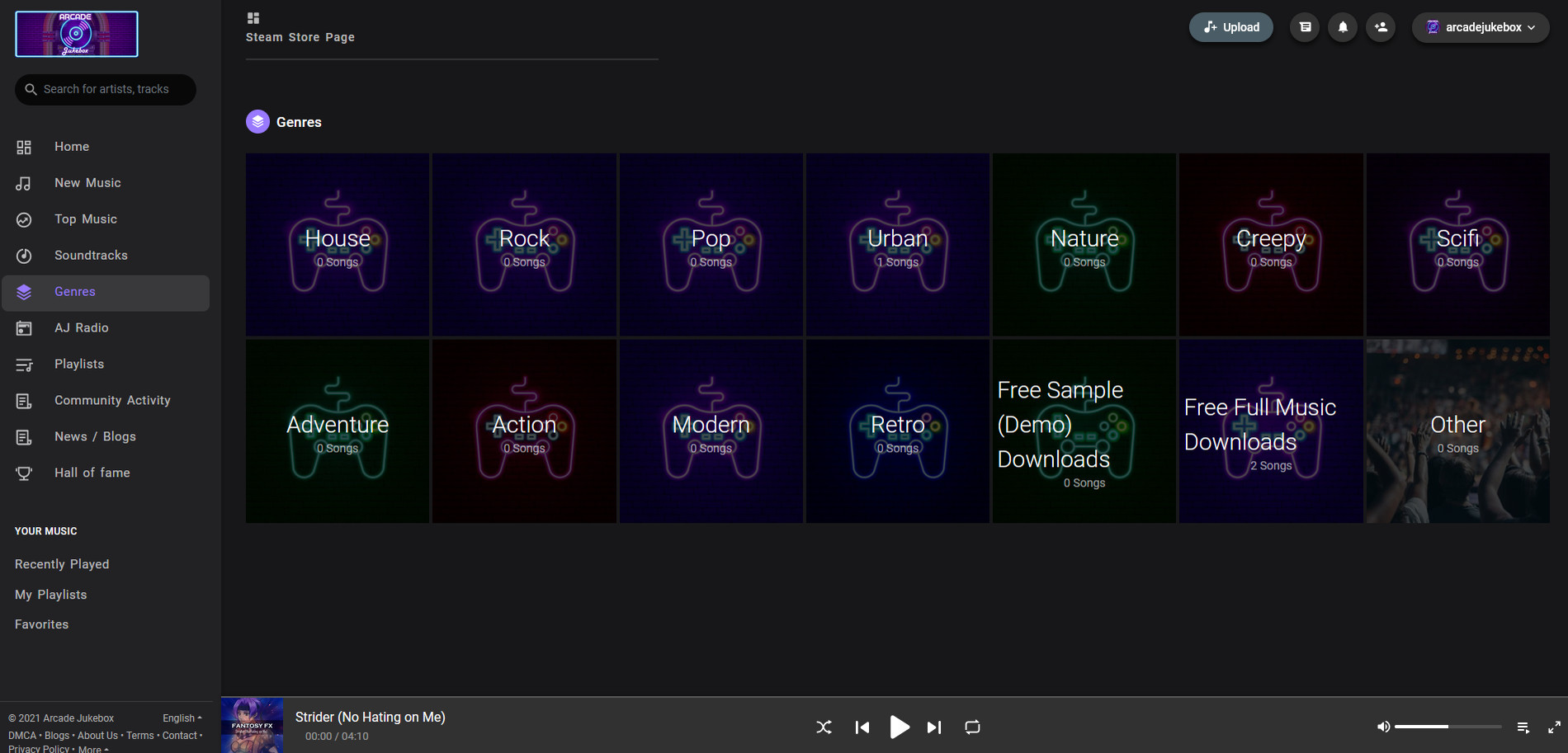Select the AJ Radio sidebar icon
The height and width of the screenshot is (753, 1568).
pos(24,327)
